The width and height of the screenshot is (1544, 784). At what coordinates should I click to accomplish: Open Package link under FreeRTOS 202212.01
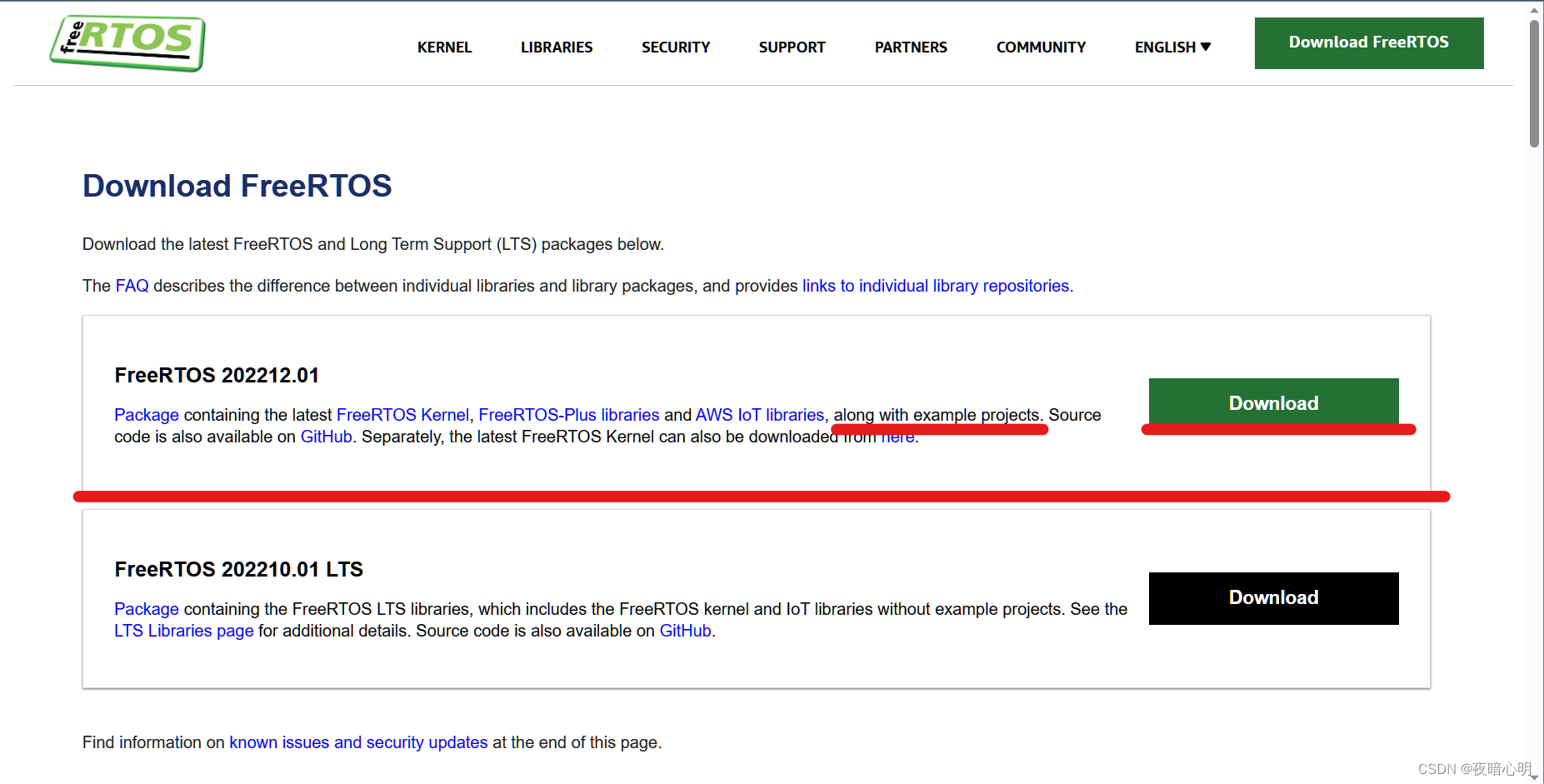pos(146,415)
